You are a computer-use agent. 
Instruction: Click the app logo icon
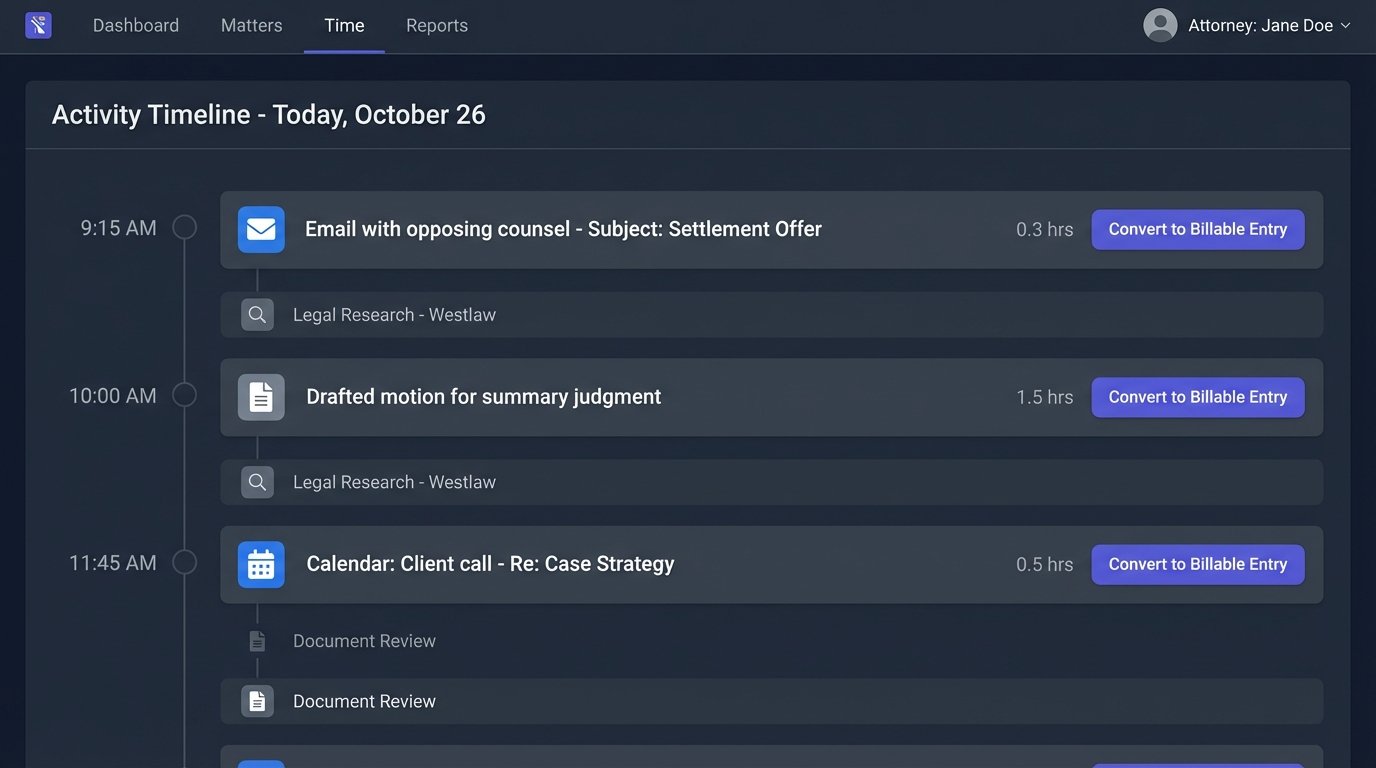coord(38,25)
